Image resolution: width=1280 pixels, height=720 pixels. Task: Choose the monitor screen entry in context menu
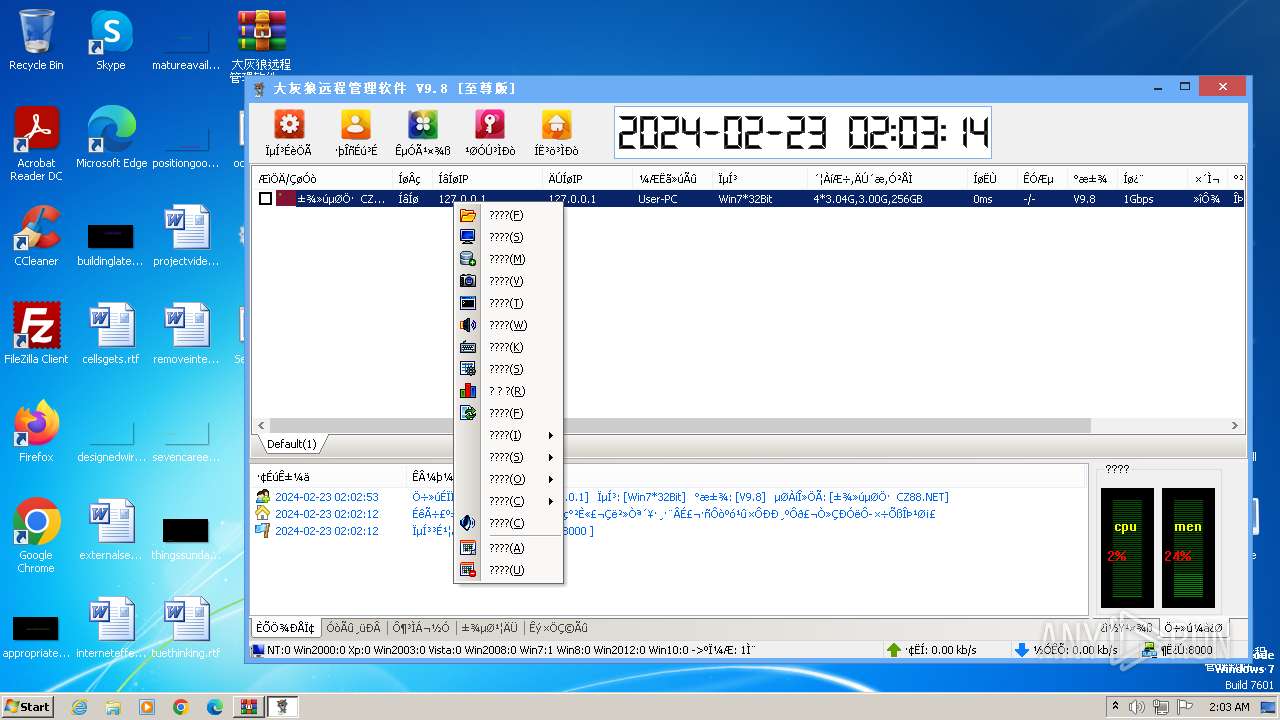508,237
